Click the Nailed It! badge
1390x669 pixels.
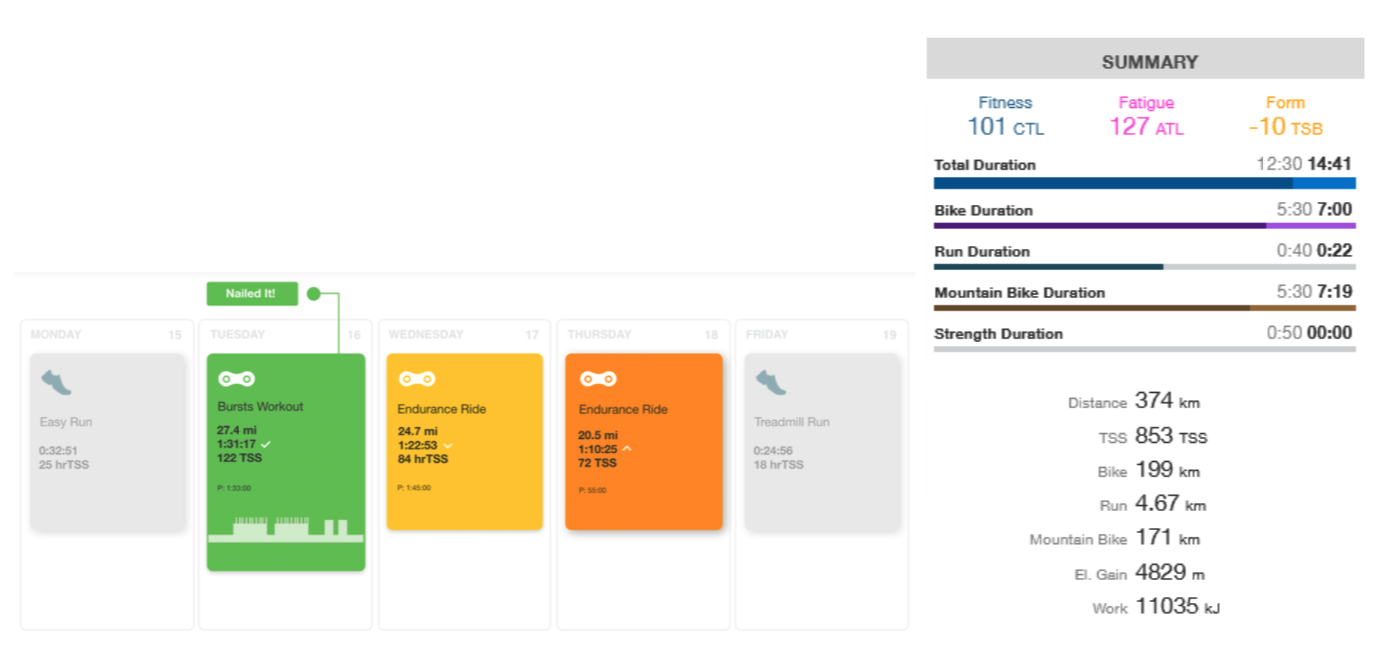pos(252,294)
